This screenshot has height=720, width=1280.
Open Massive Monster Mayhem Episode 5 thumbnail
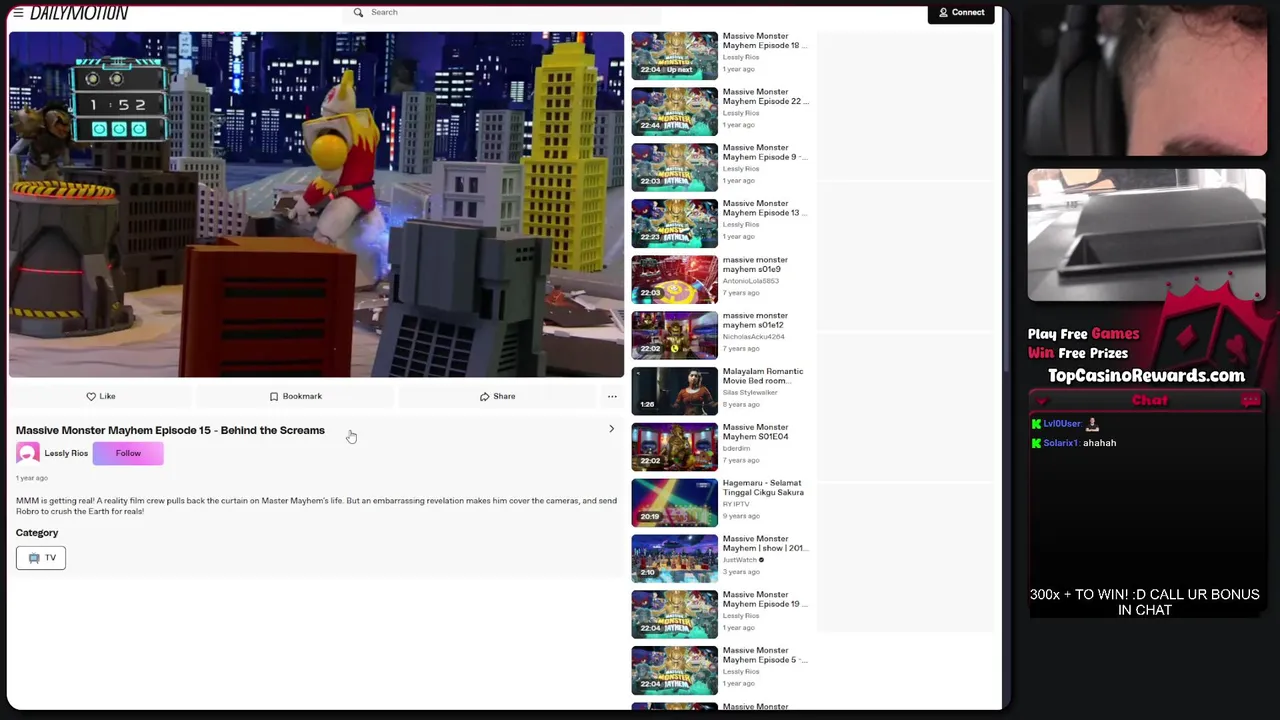(x=674, y=671)
